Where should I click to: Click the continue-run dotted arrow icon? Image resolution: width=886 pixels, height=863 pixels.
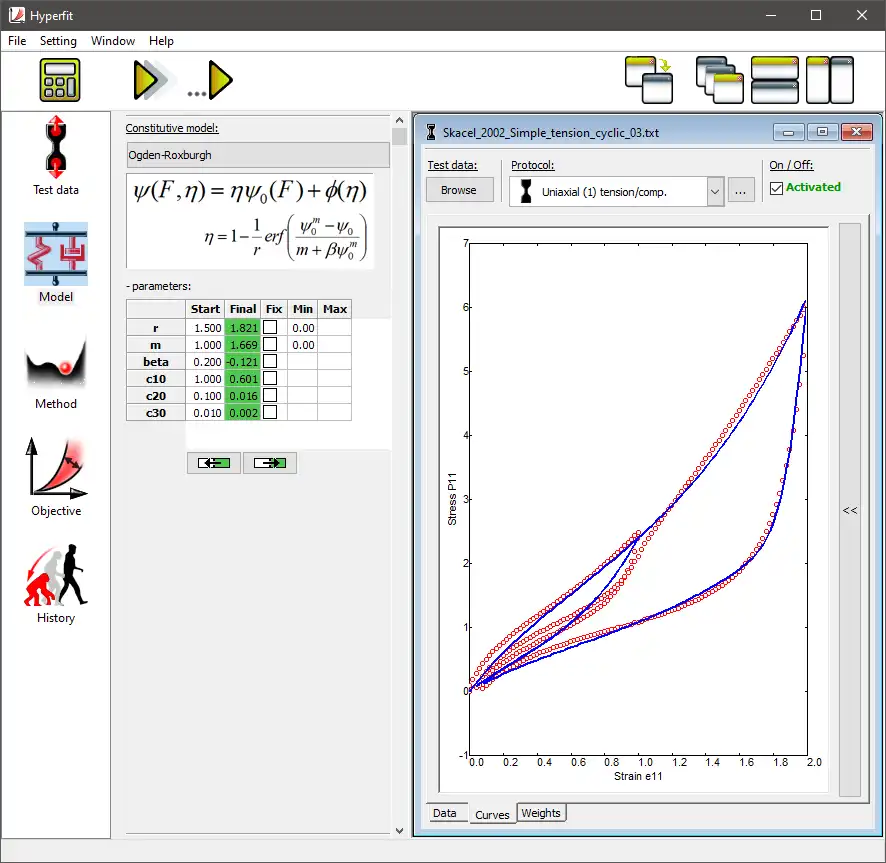211,80
